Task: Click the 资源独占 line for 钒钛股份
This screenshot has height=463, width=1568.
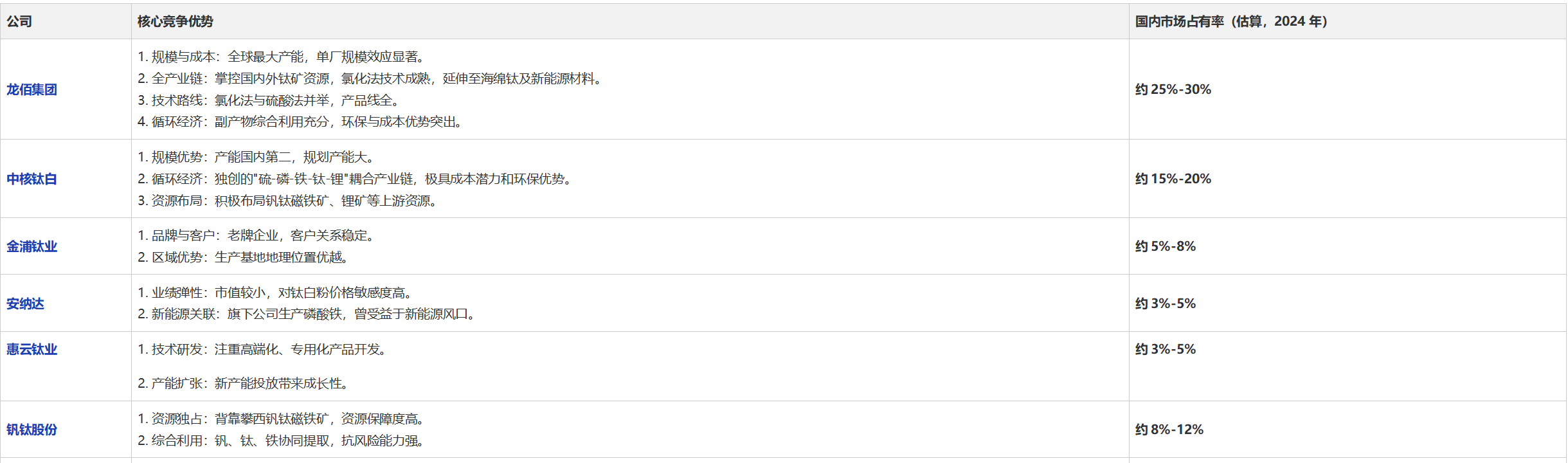Action: coord(282,419)
